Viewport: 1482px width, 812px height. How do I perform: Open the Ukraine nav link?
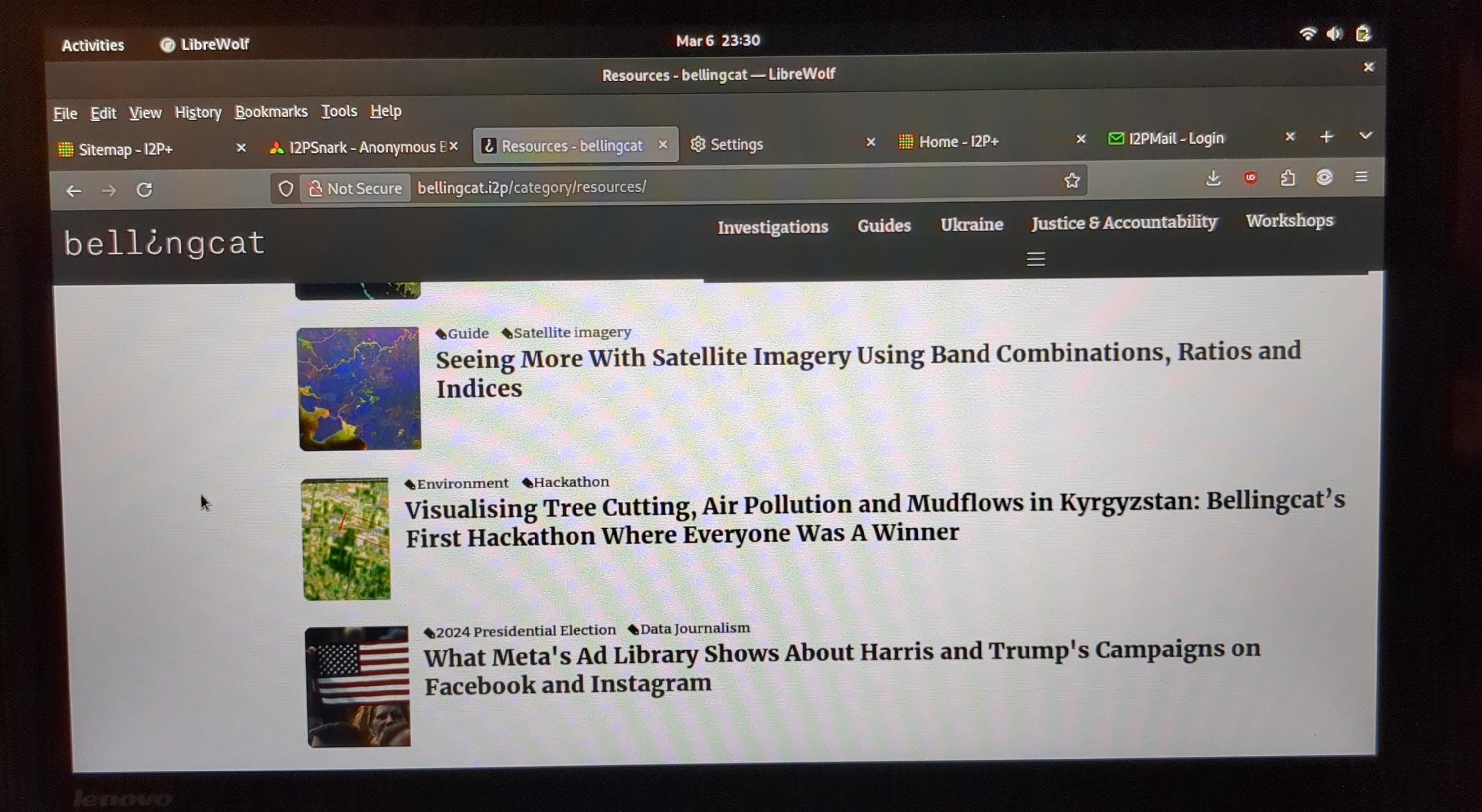(971, 224)
